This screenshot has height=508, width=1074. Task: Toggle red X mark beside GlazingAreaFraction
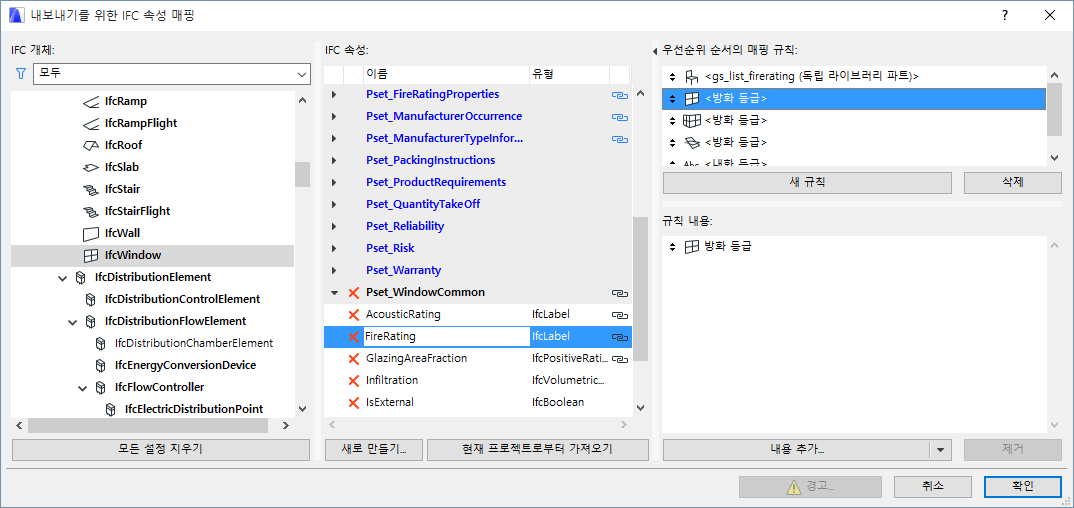coord(353,359)
